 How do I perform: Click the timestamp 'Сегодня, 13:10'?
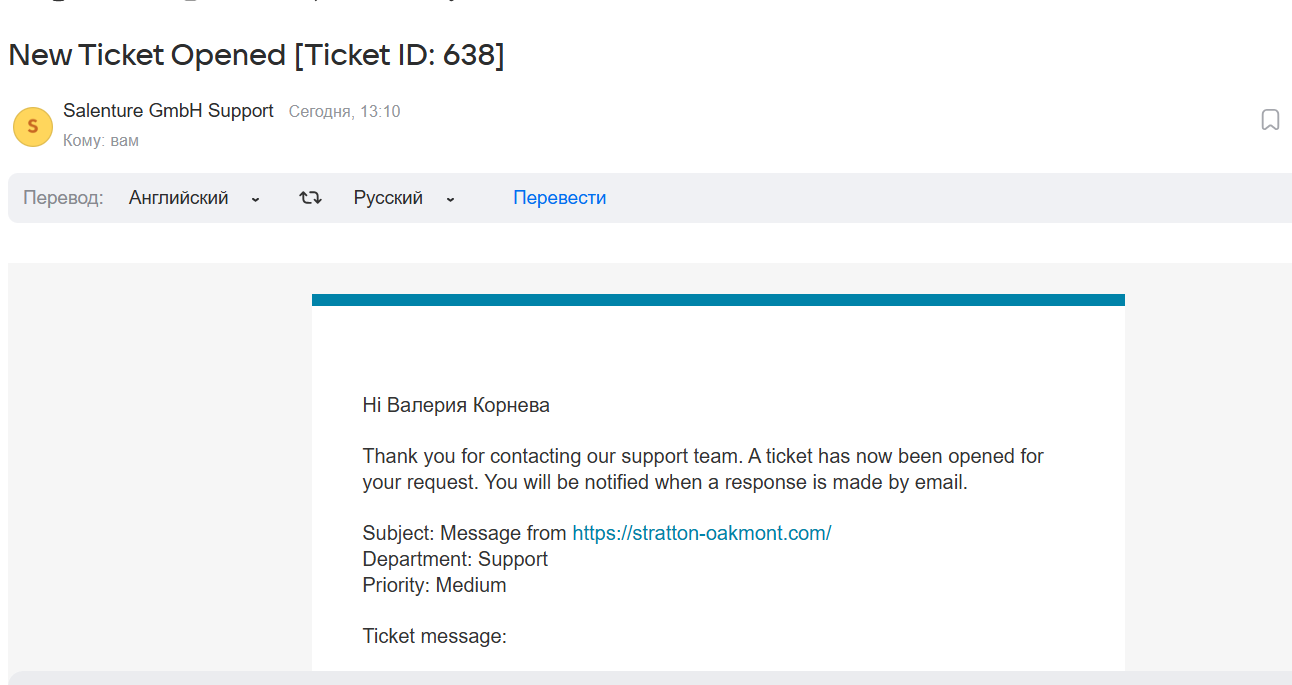click(344, 112)
